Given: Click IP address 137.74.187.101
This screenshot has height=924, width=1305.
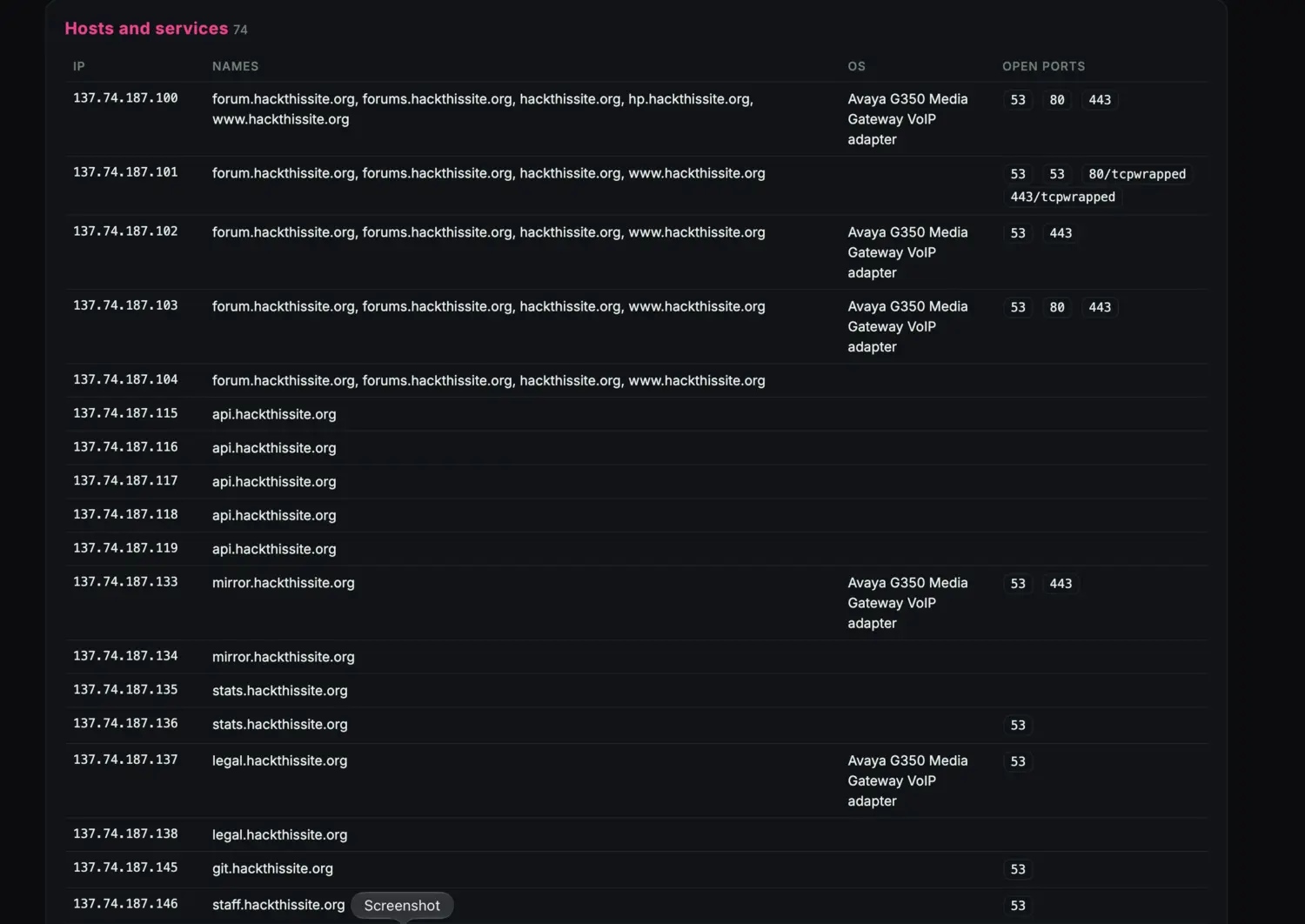Looking at the screenshot, I should pos(125,172).
